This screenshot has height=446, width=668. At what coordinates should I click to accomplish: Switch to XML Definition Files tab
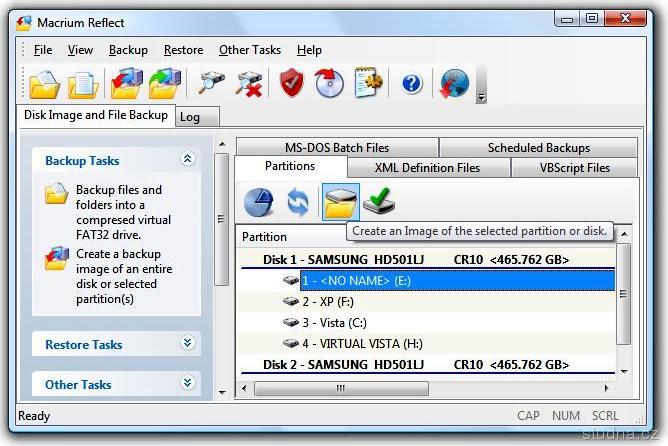pos(428,168)
